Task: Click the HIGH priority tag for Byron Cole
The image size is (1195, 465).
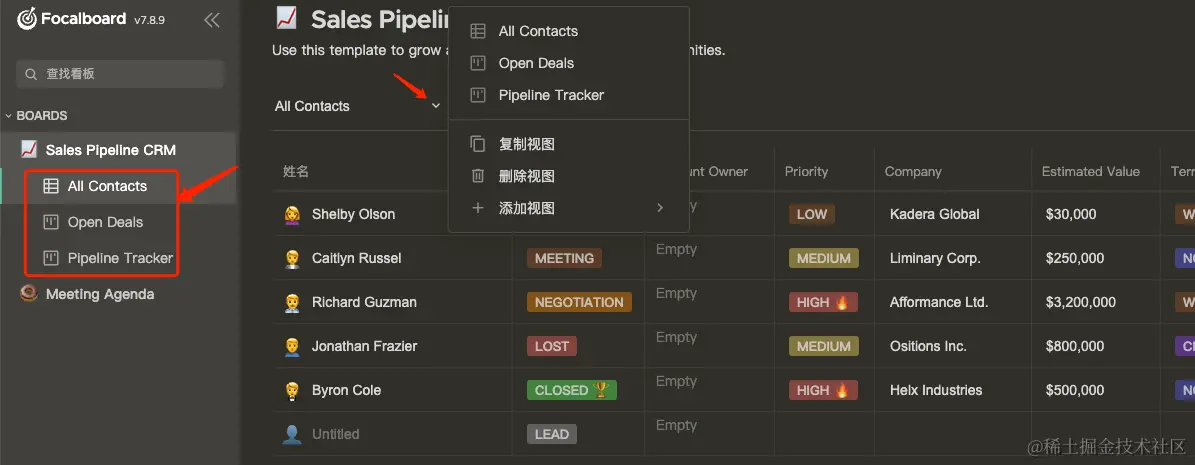Action: click(823, 390)
